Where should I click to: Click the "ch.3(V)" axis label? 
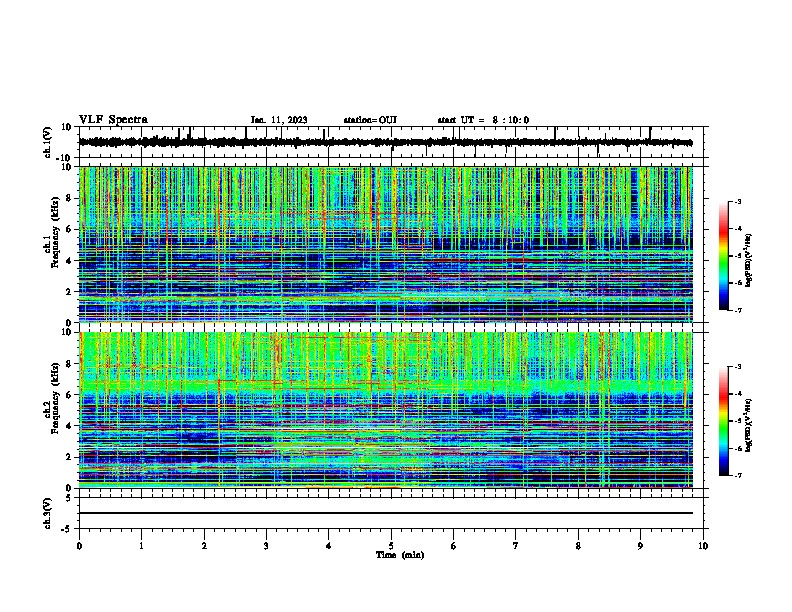click(x=48, y=513)
